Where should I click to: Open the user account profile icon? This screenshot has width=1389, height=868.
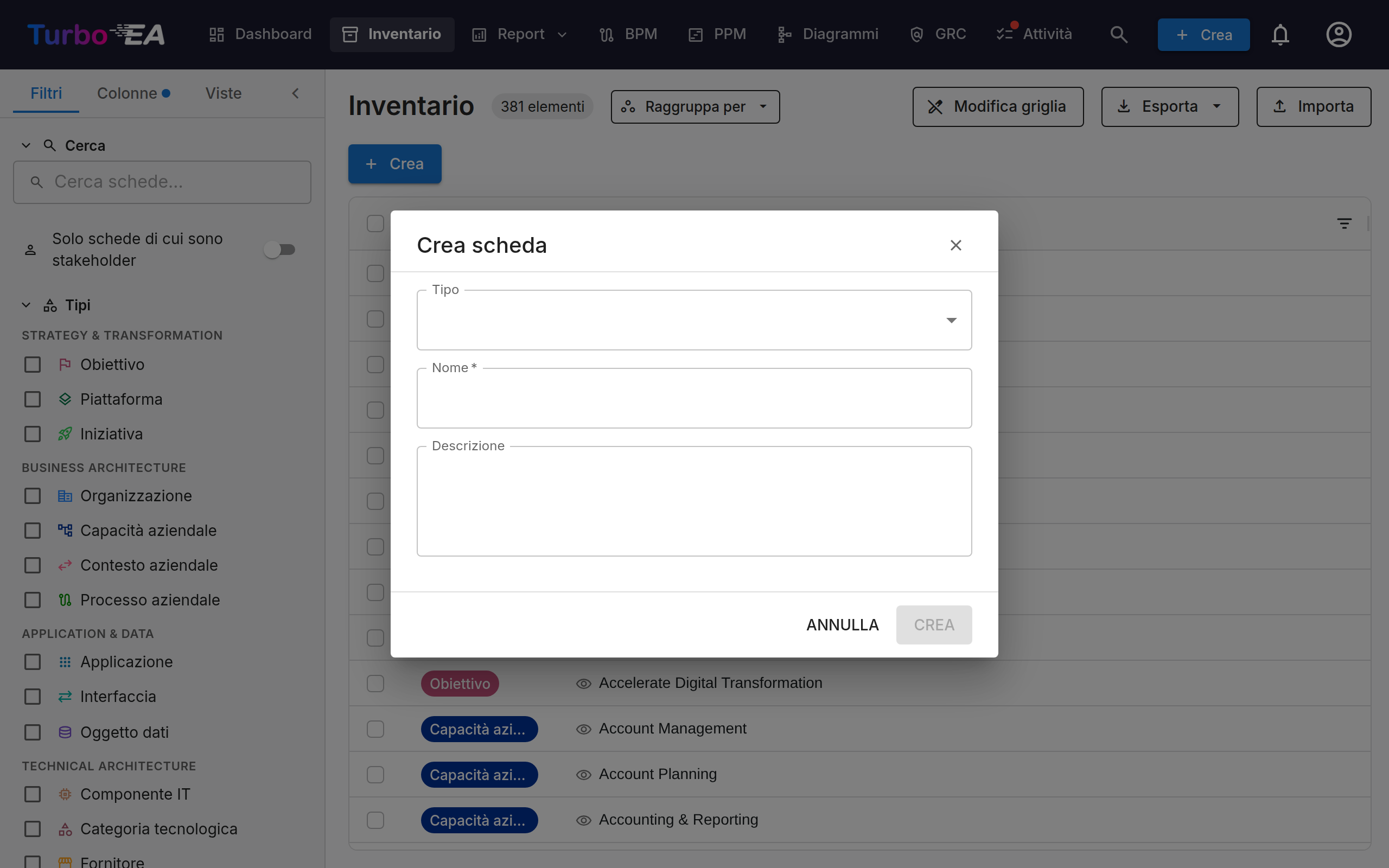1339,34
